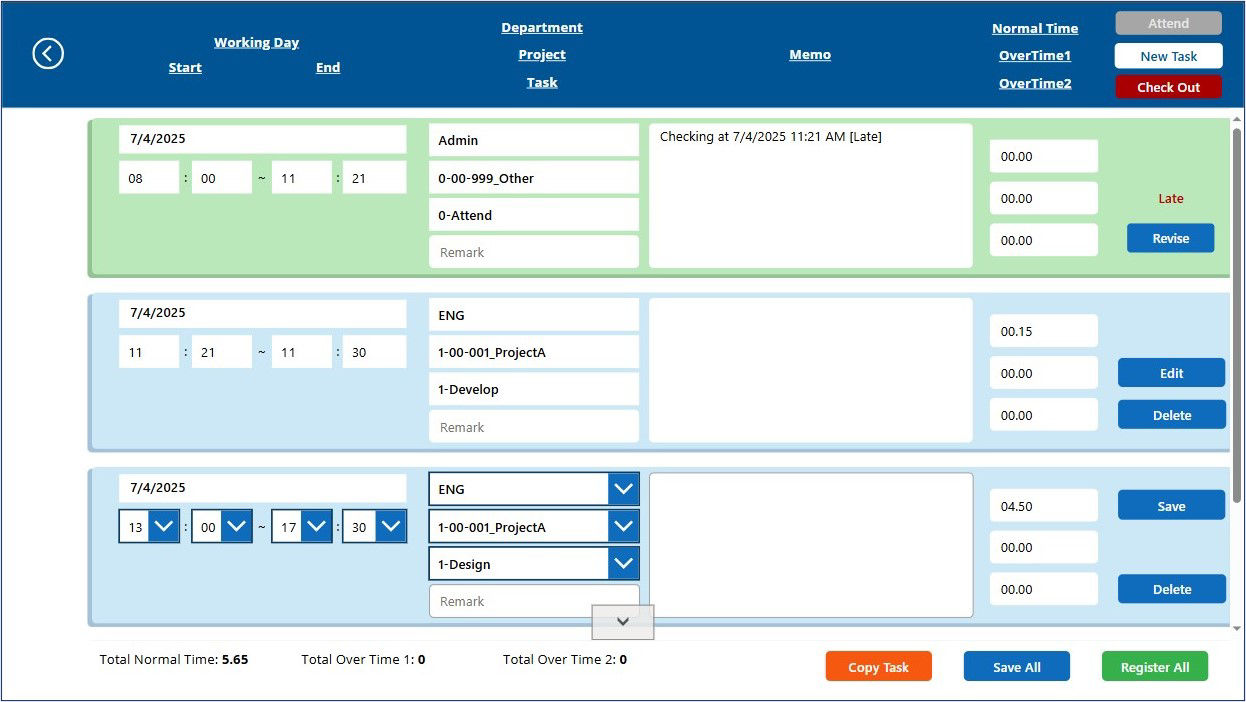This screenshot has width=1246, height=702.
Task: Click the Memo column header
Action: tap(810, 55)
